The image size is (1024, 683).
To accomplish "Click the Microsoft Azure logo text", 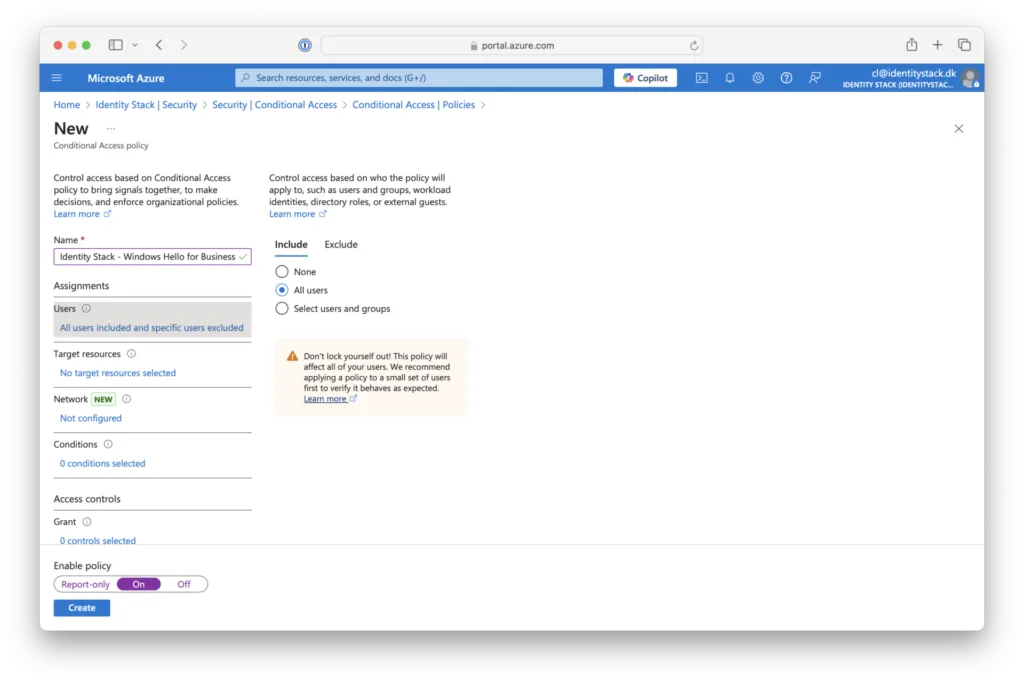I will [126, 78].
